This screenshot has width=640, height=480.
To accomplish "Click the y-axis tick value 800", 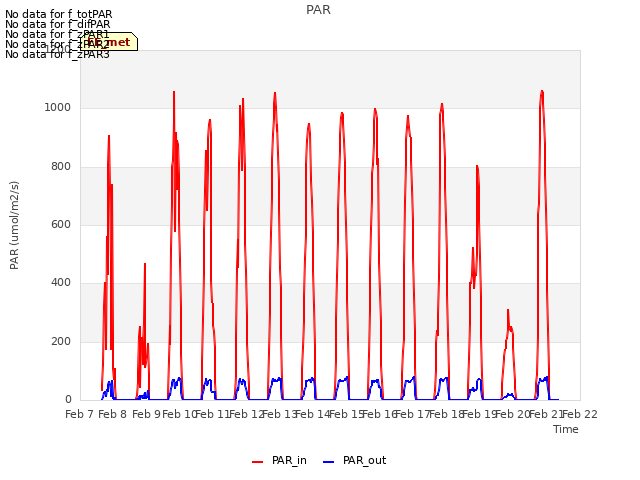I will (x=61, y=167).
